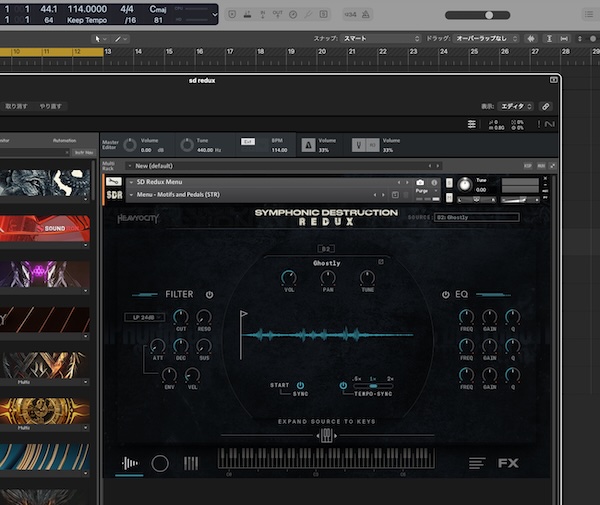The image size is (600, 505).
Task: Click the filter CUT knob
Action: [x=181, y=317]
